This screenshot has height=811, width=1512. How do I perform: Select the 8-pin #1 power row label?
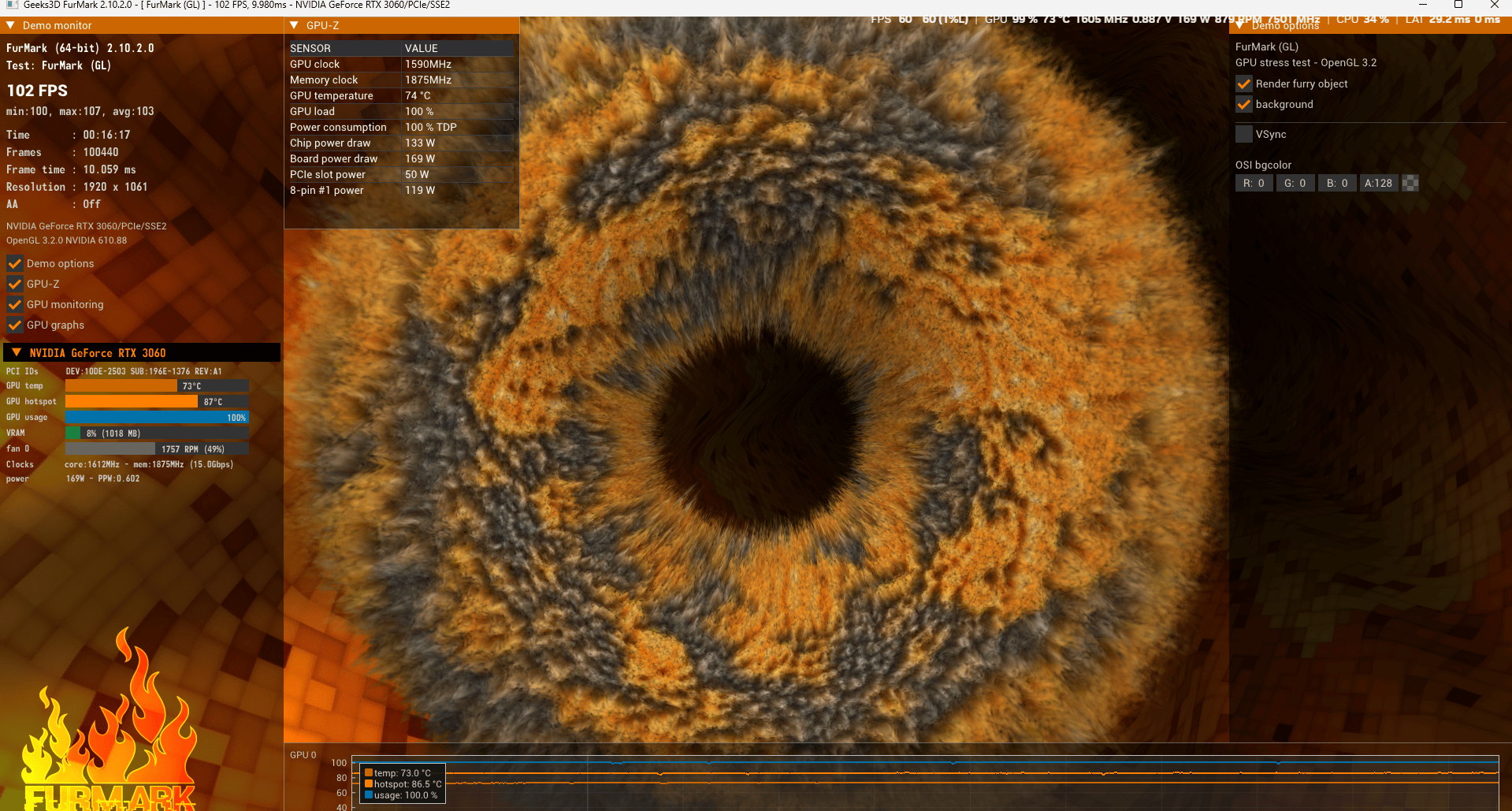point(327,190)
